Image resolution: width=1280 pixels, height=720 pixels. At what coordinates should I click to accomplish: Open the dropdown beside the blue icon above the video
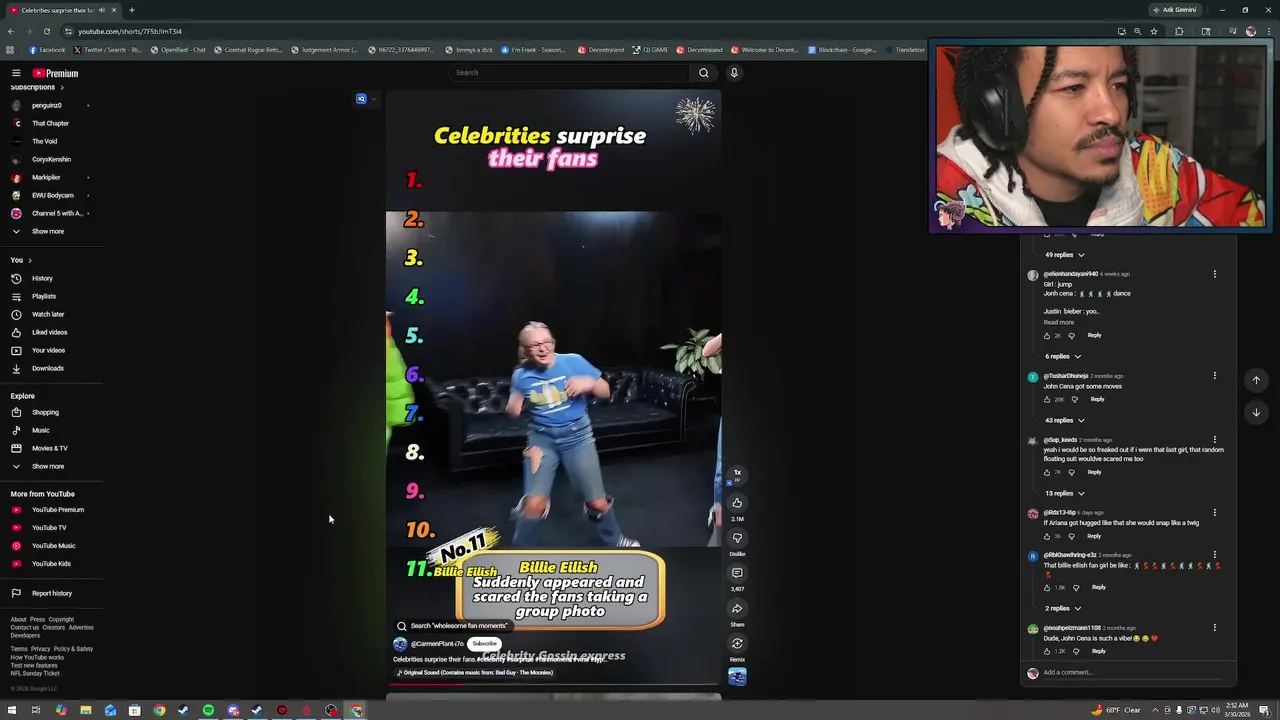point(373,99)
